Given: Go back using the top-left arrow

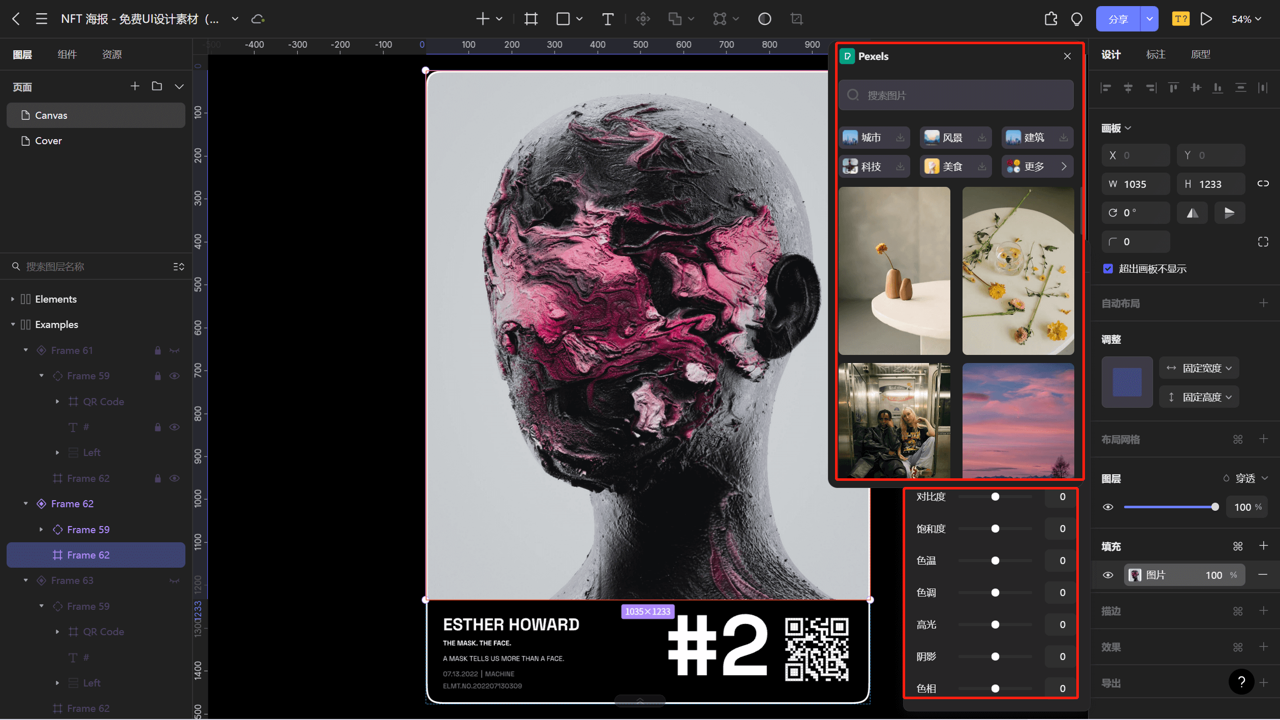Looking at the screenshot, I should point(16,19).
